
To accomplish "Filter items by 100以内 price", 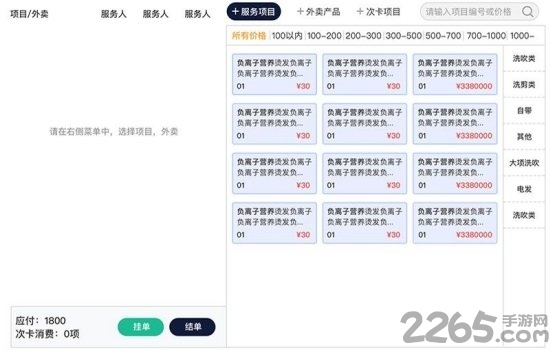I will (x=287, y=35).
